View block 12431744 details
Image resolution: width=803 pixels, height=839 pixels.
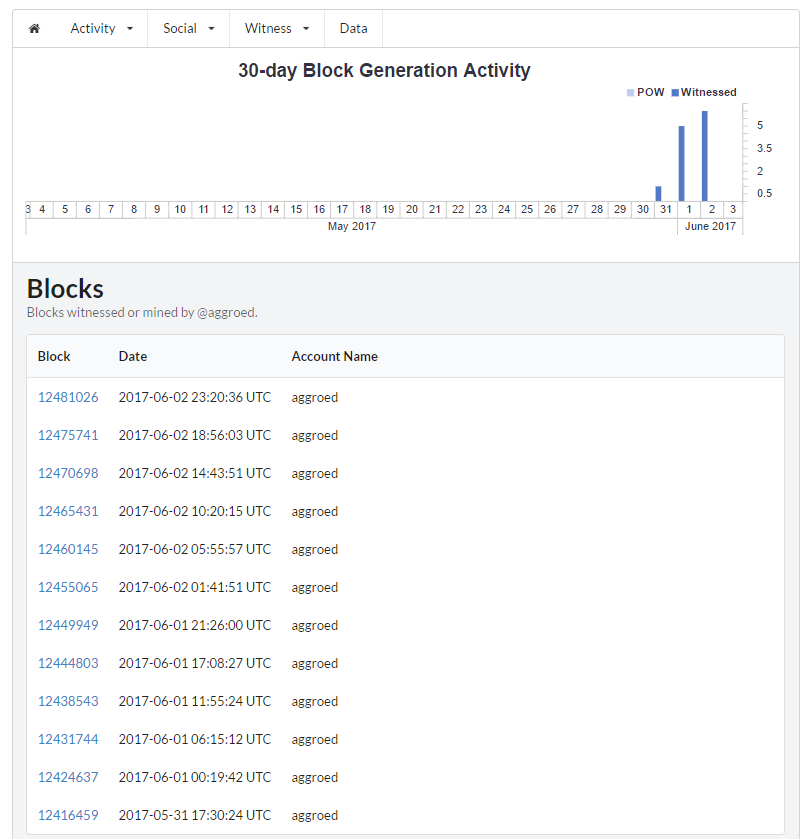tap(68, 739)
